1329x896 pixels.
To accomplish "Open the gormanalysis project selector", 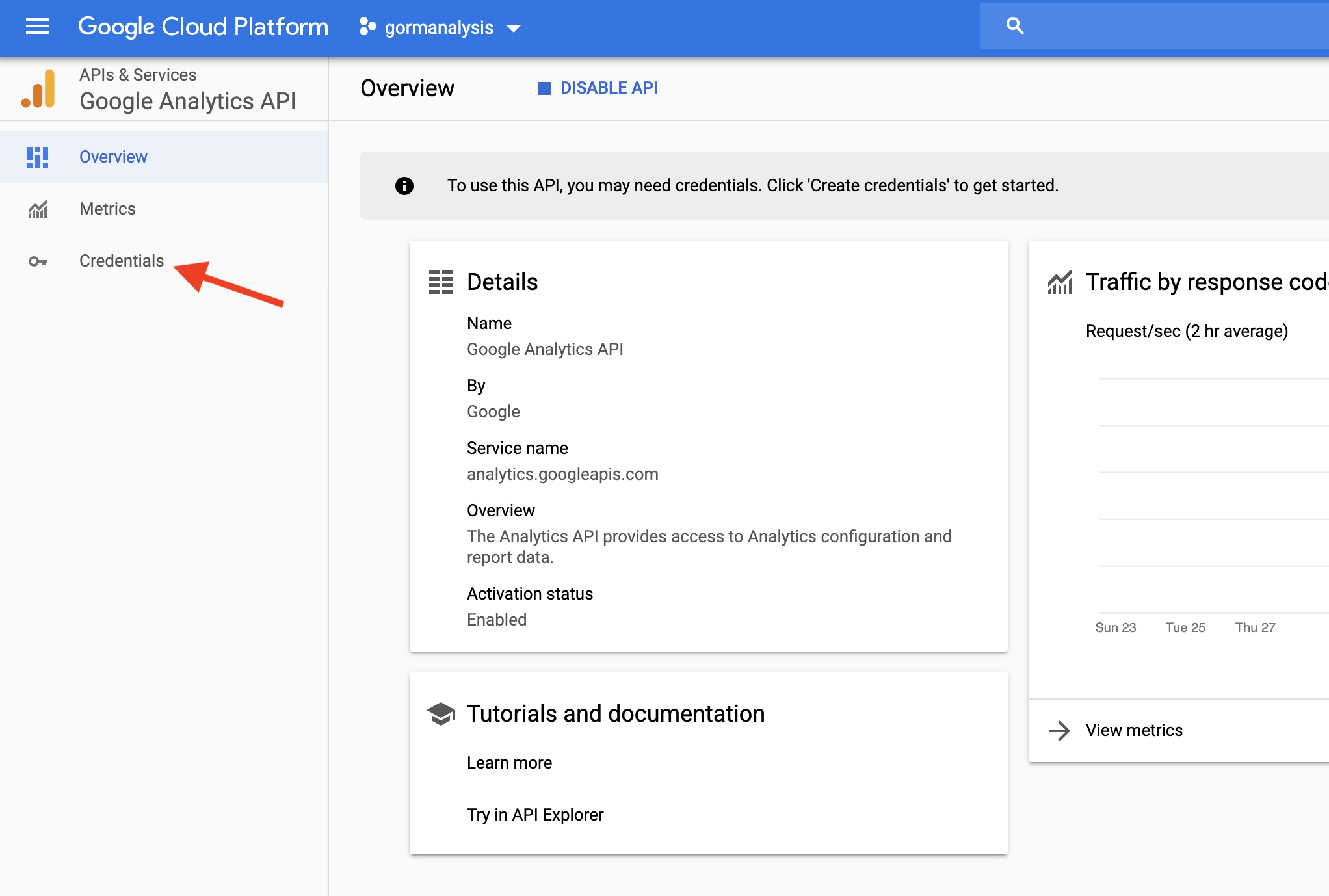I will click(x=439, y=27).
